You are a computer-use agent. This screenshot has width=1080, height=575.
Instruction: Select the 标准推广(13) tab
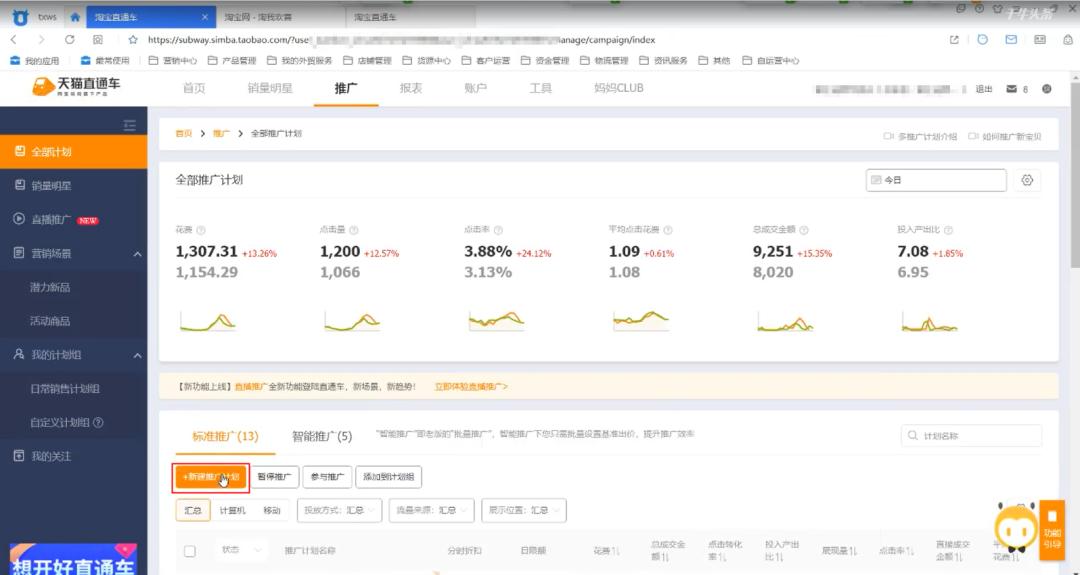[225, 437]
